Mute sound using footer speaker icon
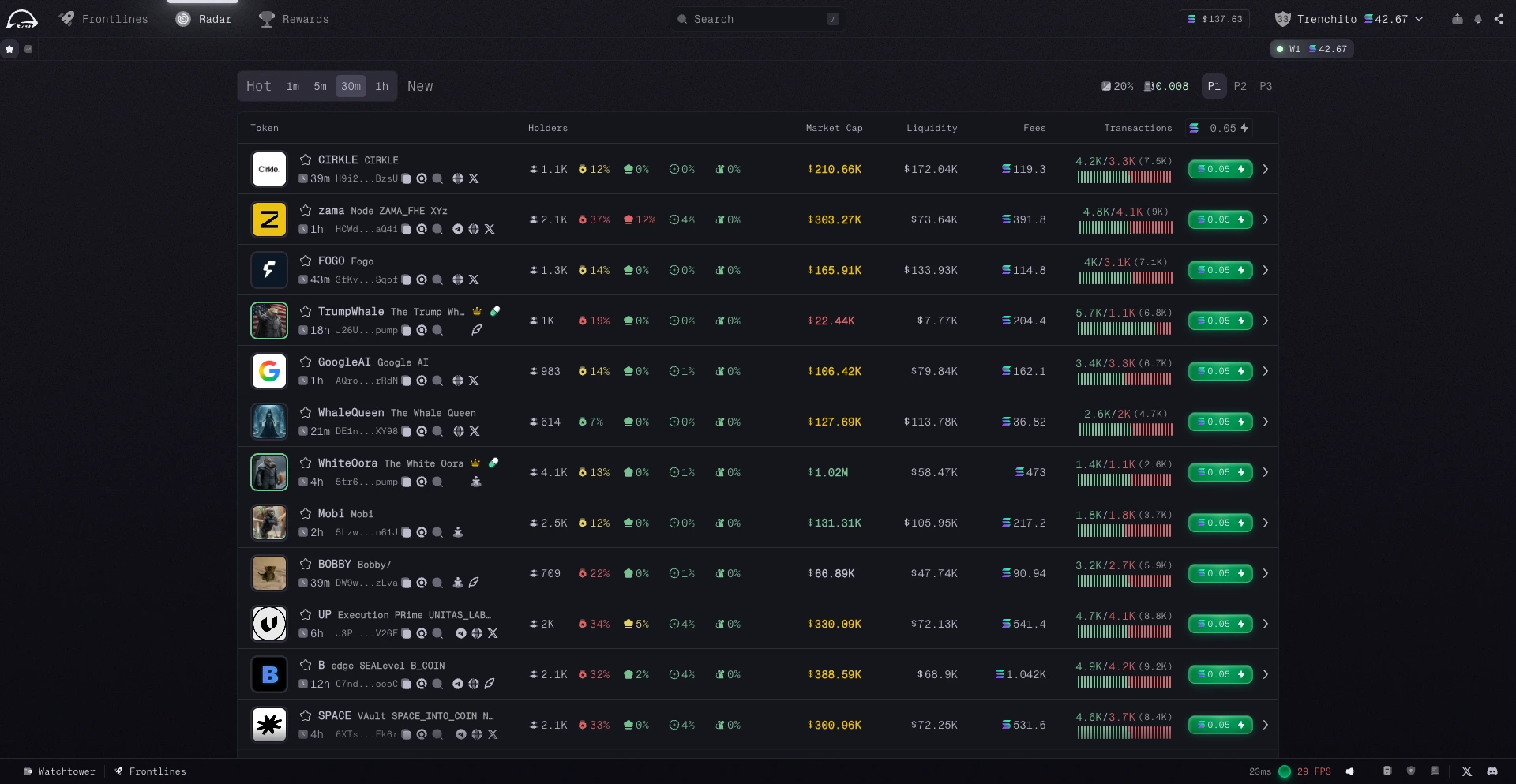 [x=1349, y=771]
